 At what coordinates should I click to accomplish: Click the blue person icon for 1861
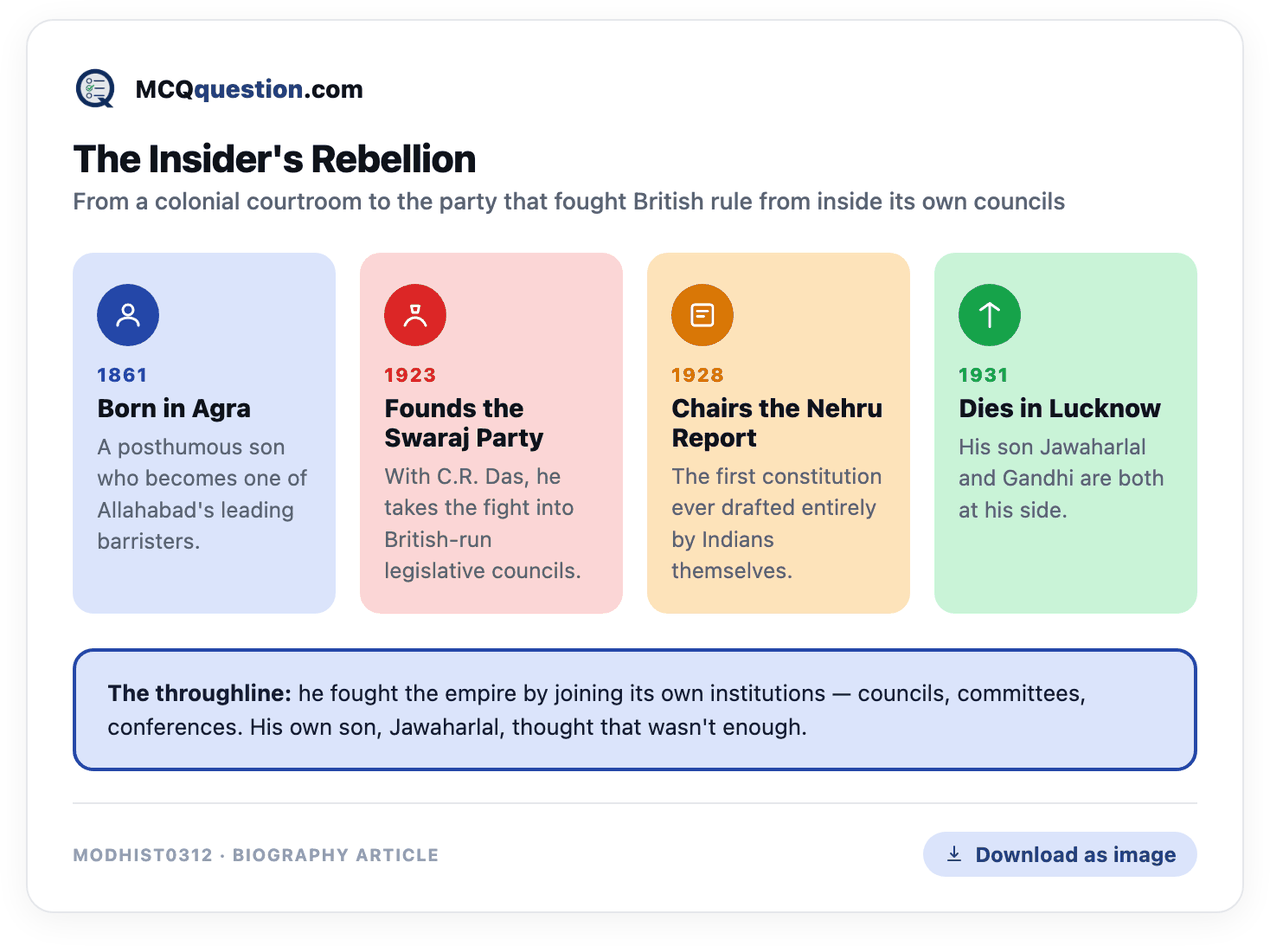(x=128, y=316)
